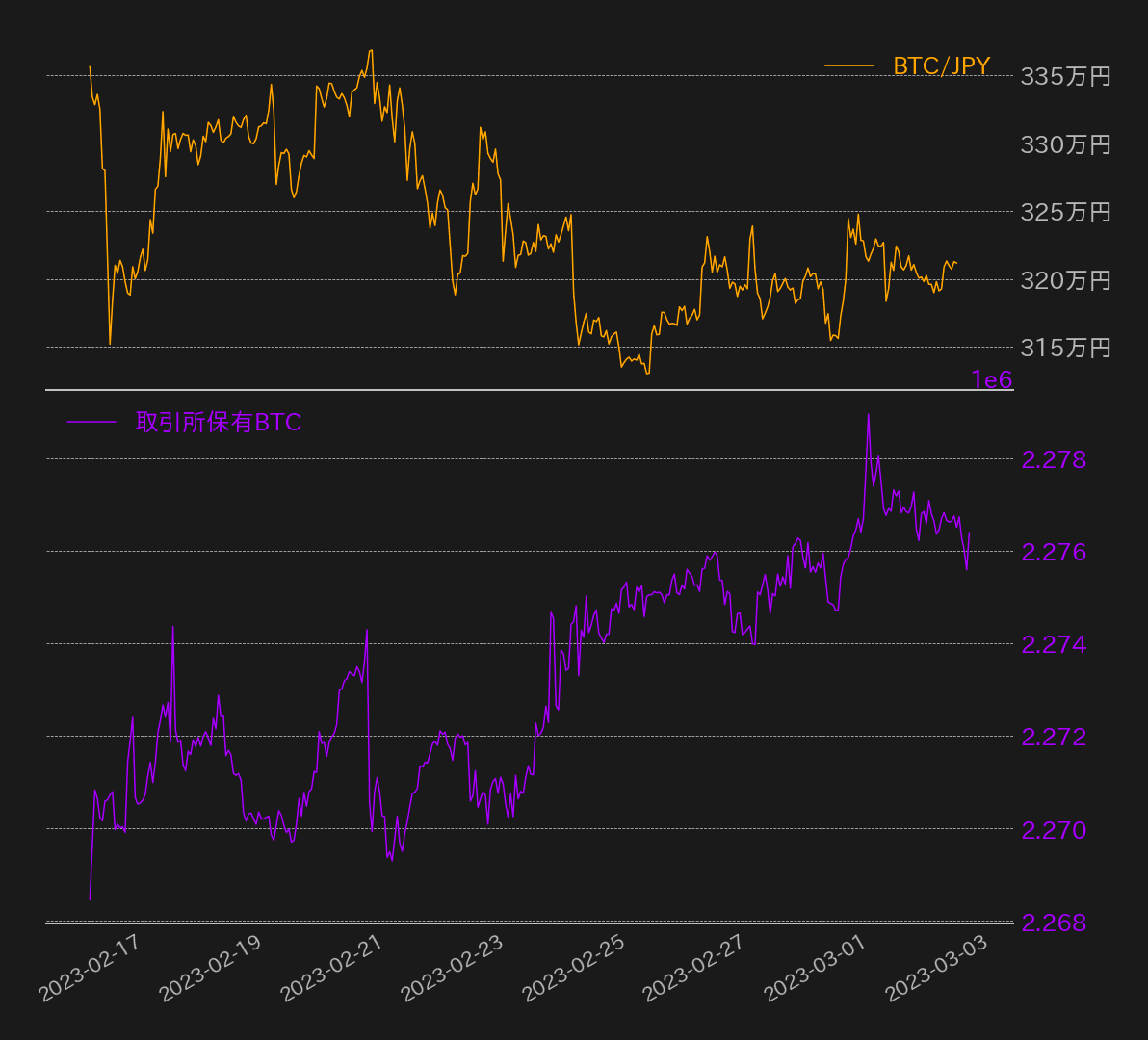Image resolution: width=1148 pixels, height=1040 pixels.
Task: Click the 取引所保有BTC legend label
Action: pyautogui.click(x=219, y=422)
